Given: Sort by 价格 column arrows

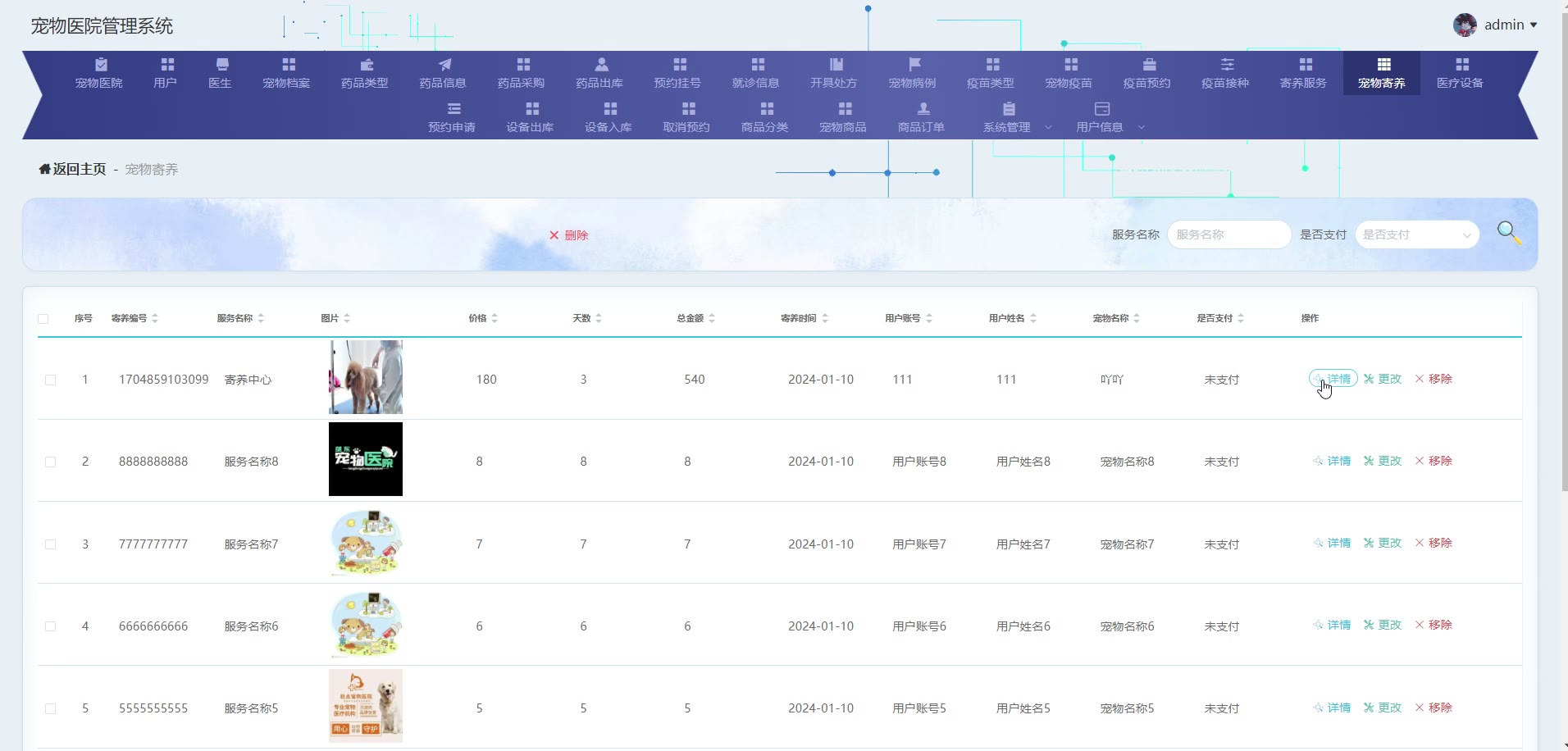Looking at the screenshot, I should pyautogui.click(x=495, y=318).
